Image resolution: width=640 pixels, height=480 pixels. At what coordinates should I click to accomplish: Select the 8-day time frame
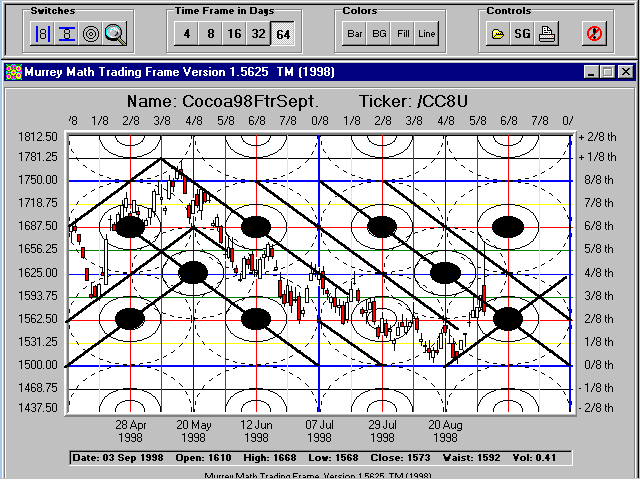click(209, 33)
